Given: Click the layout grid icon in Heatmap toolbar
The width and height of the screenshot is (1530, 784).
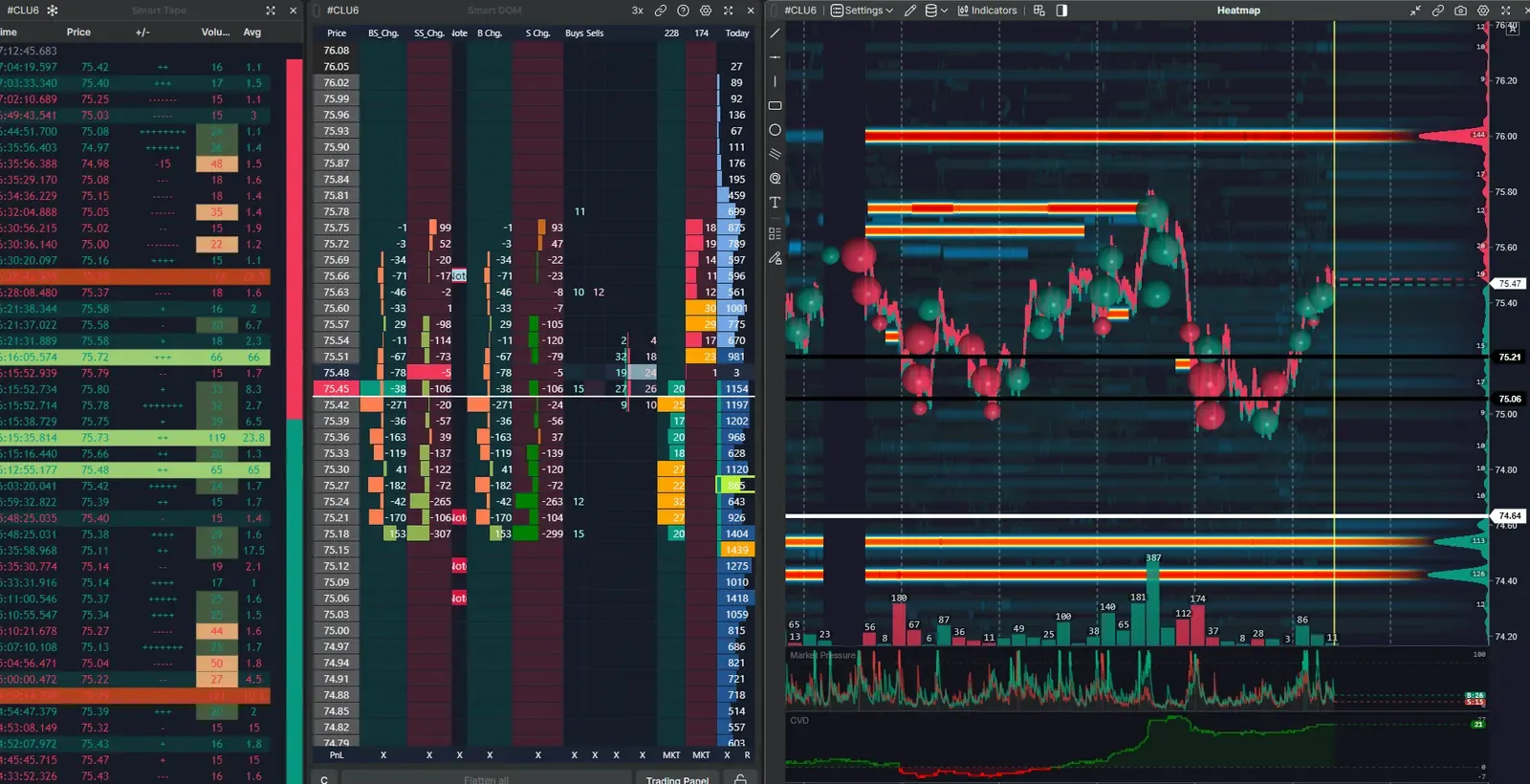Looking at the screenshot, I should [x=1039, y=11].
